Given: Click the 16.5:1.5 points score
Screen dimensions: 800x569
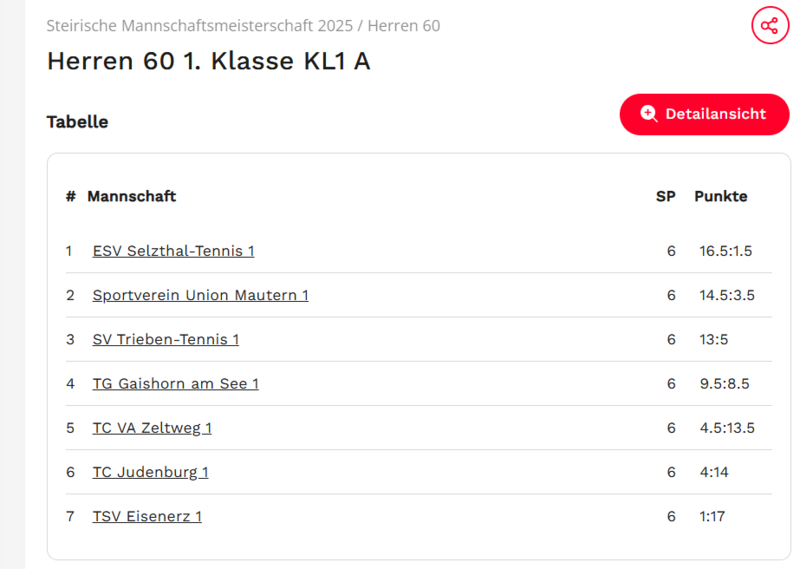Looking at the screenshot, I should 725,251.
